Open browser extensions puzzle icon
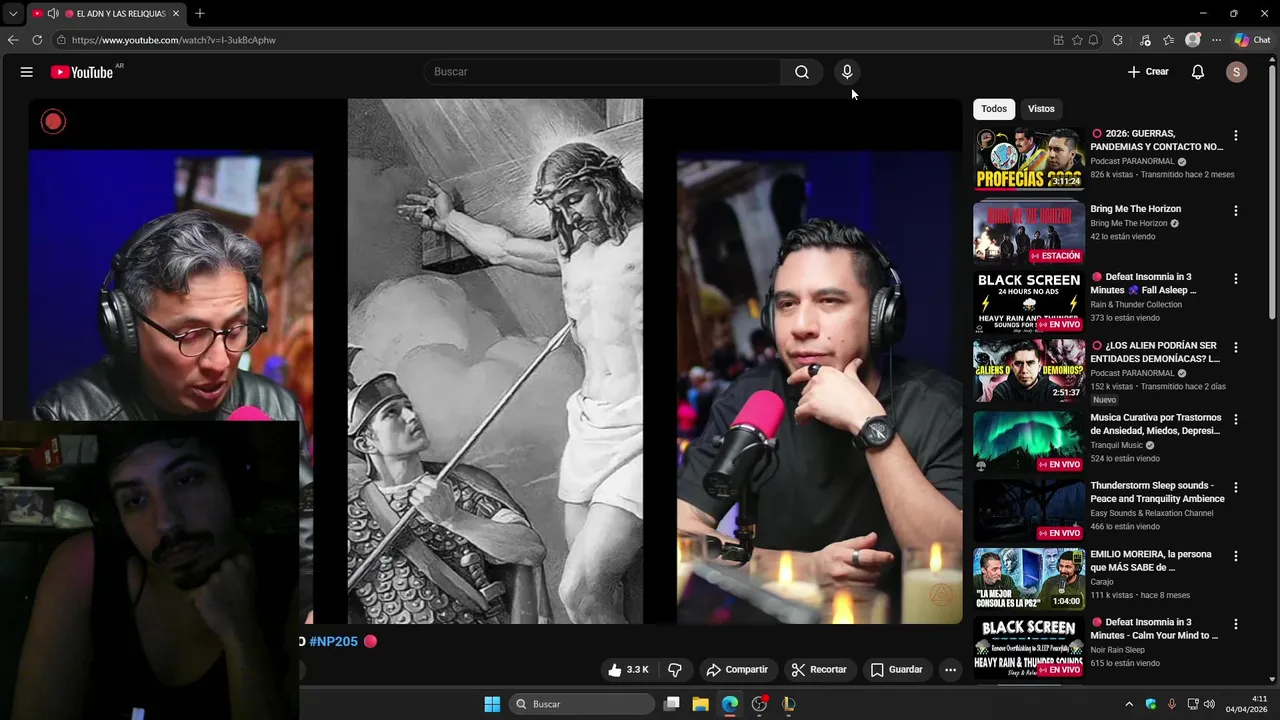The width and height of the screenshot is (1280, 720). point(1118,40)
